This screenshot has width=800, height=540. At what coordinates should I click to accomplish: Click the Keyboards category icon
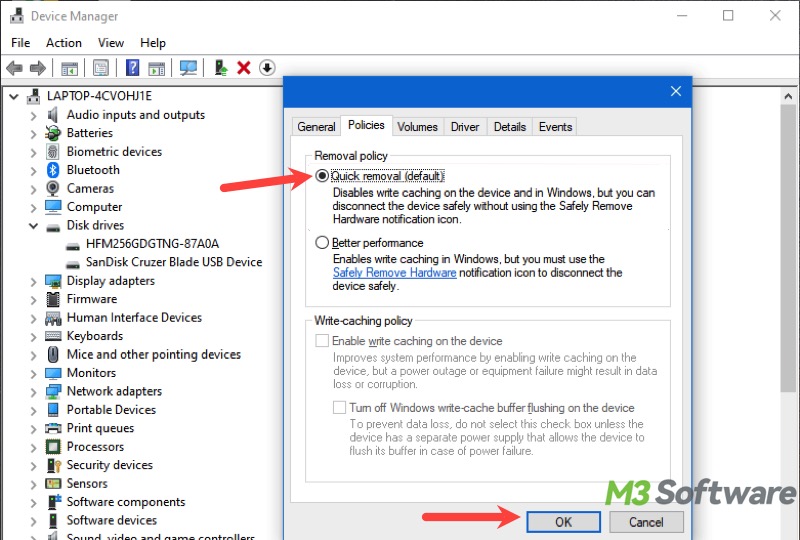point(53,336)
